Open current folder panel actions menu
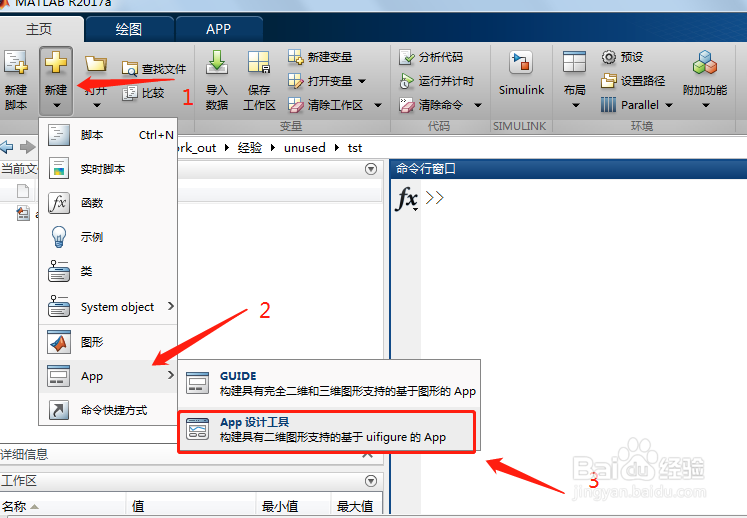Screen dimensions: 747x518 point(371,169)
